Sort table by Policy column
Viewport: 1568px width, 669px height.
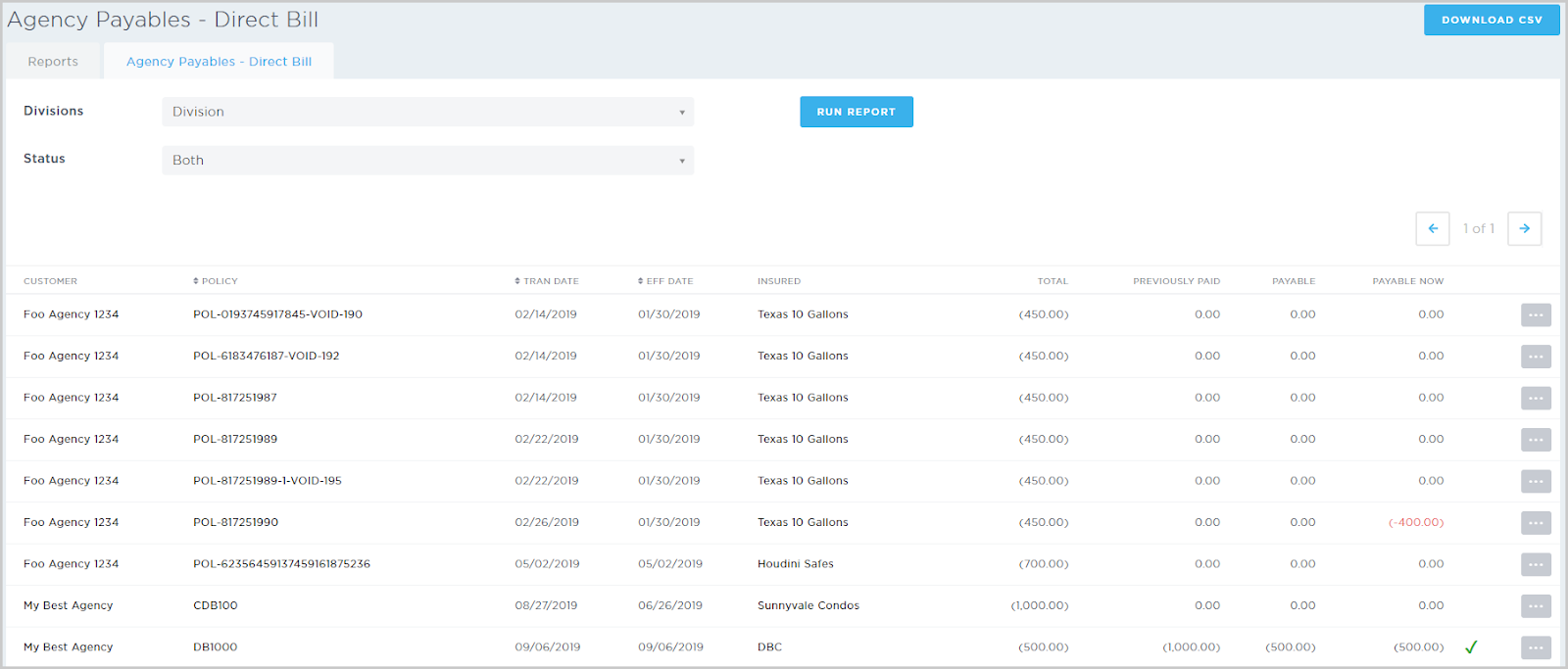pos(216,281)
